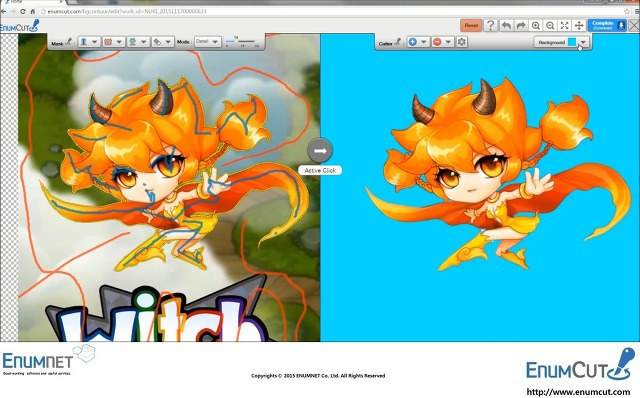Viewport: 640px width, 398px height.
Task: Redo the last undone edit
Action: pyautogui.click(x=521, y=25)
